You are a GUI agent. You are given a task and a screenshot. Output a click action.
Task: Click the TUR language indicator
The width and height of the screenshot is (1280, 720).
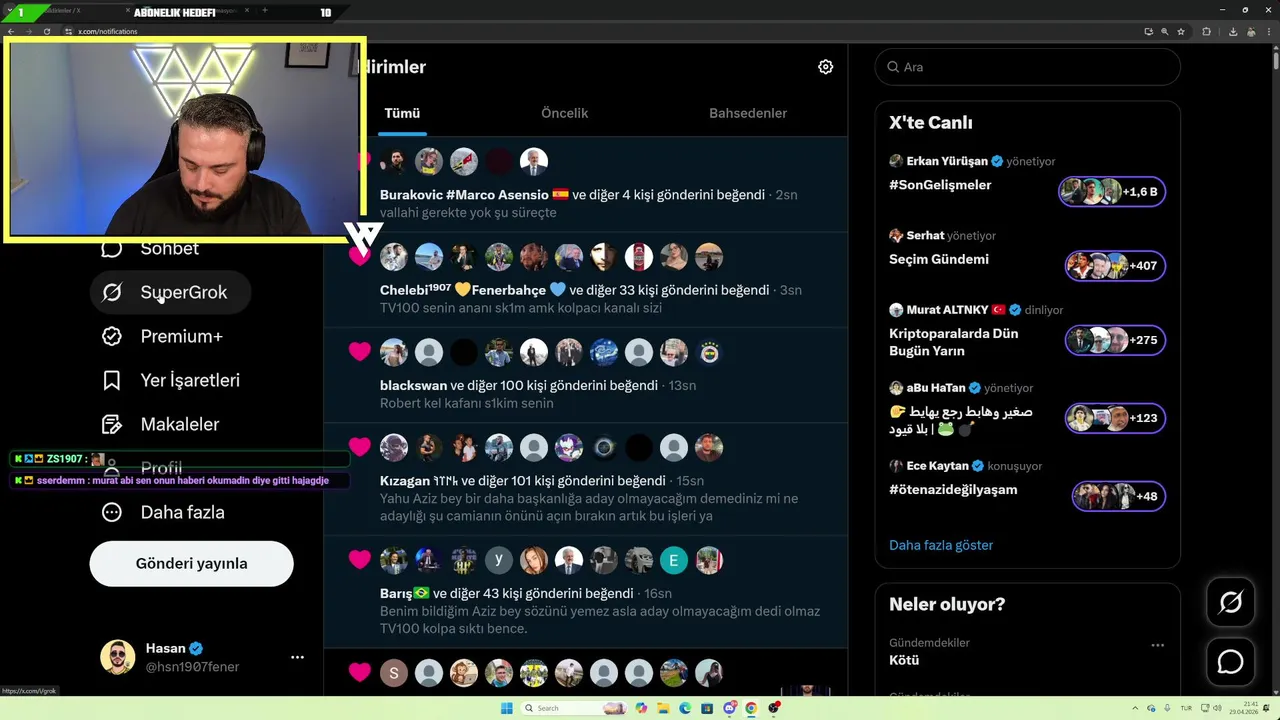pos(1186,708)
